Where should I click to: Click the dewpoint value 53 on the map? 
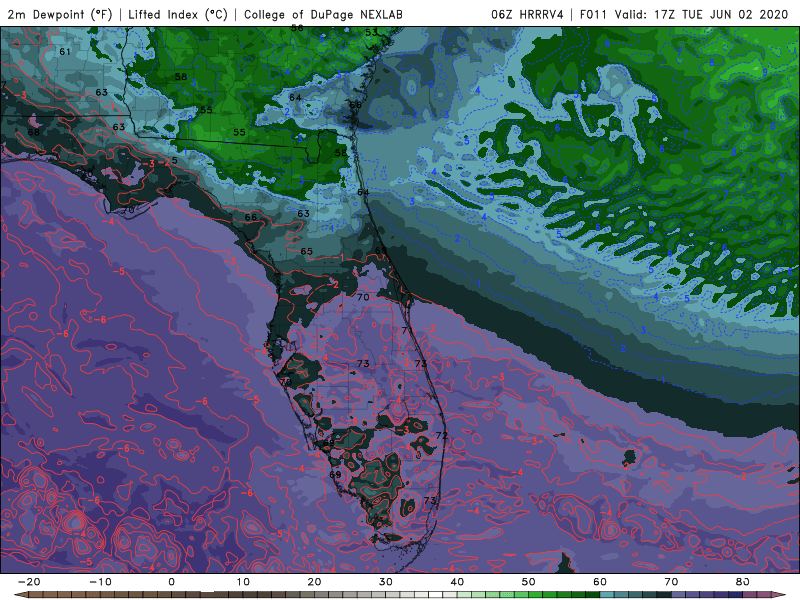point(371,32)
